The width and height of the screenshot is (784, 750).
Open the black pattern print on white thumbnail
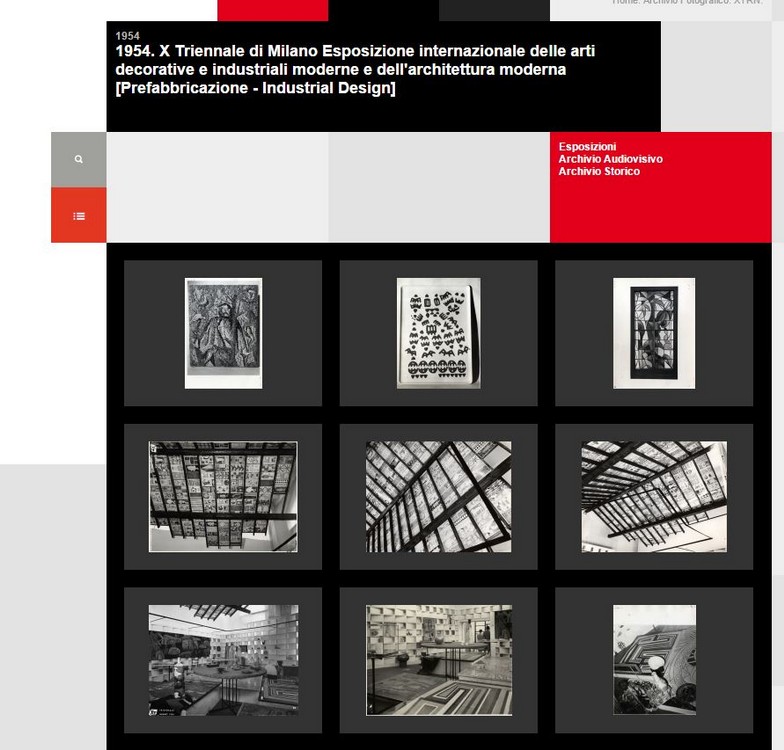438,334
